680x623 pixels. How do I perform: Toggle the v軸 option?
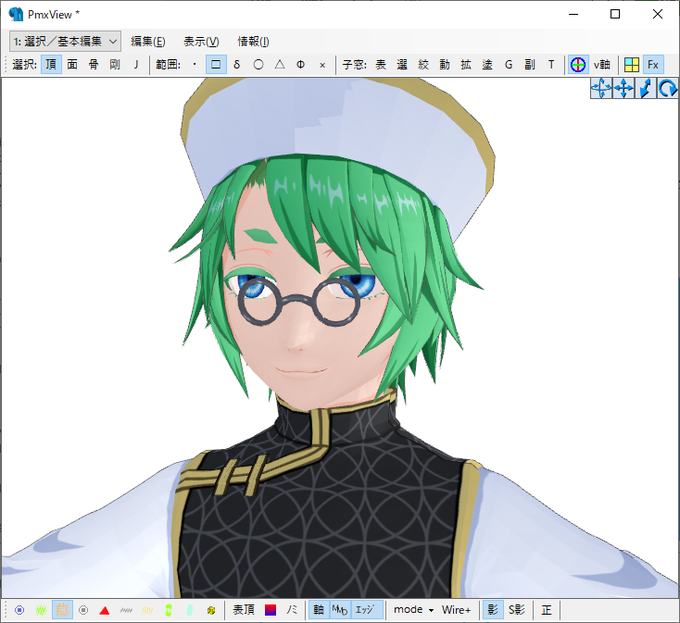(602, 65)
